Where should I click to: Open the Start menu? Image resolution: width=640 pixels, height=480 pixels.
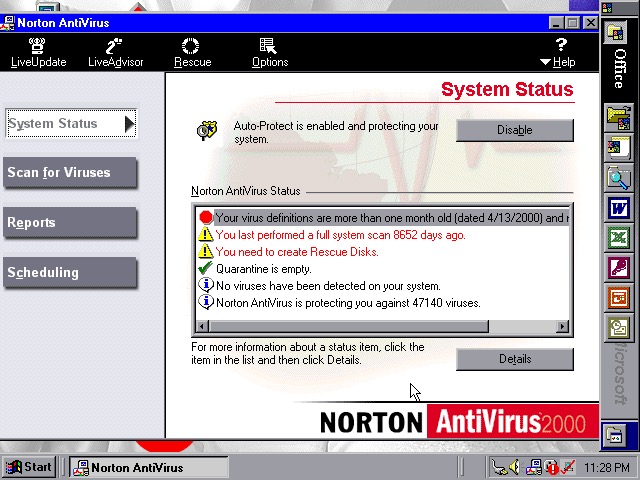pyautogui.click(x=29, y=467)
